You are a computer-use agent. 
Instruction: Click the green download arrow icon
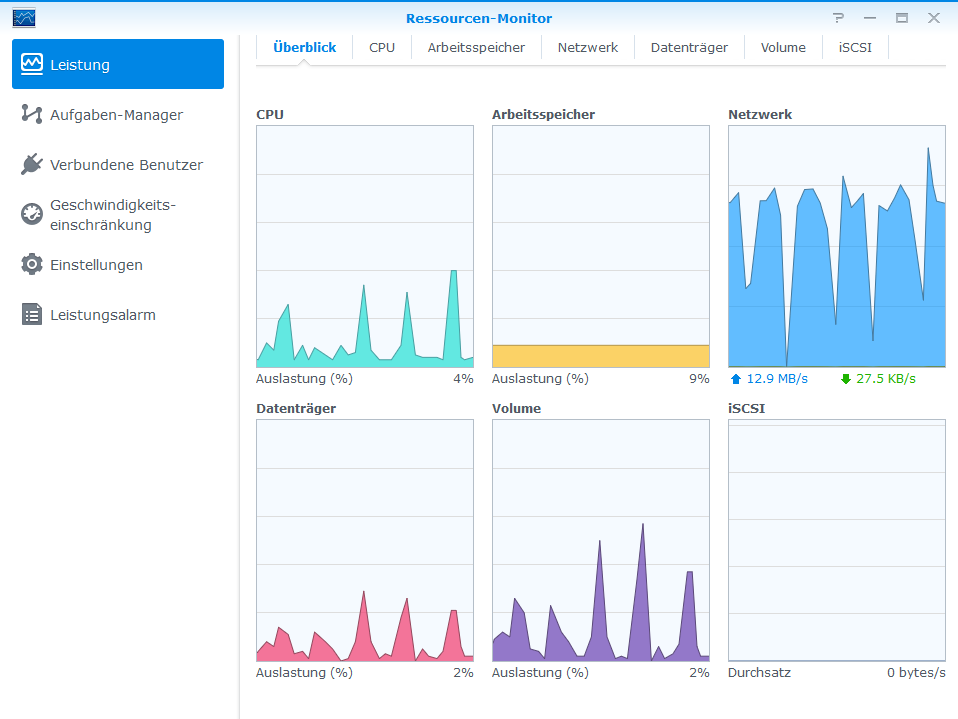point(846,379)
